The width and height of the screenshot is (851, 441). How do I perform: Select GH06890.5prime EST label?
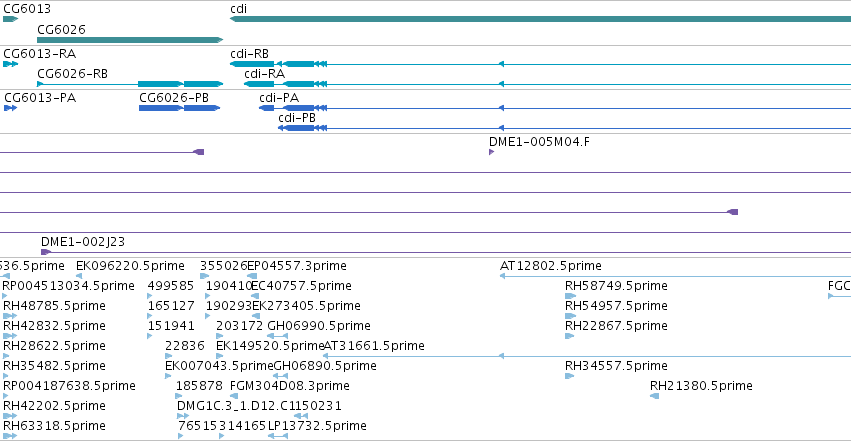325,366
